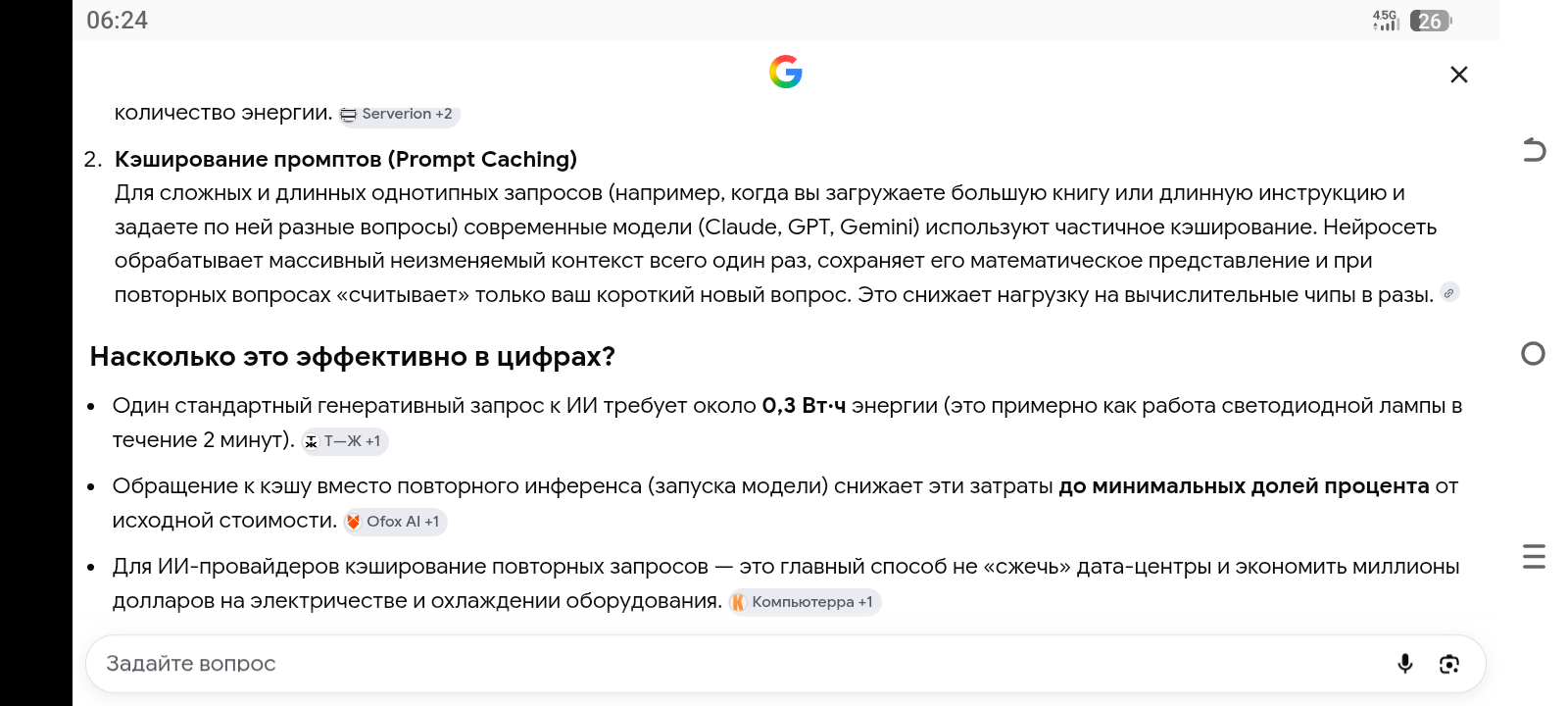Open the Serverion +2 source chip
The image size is (1568, 706).
coord(400,114)
